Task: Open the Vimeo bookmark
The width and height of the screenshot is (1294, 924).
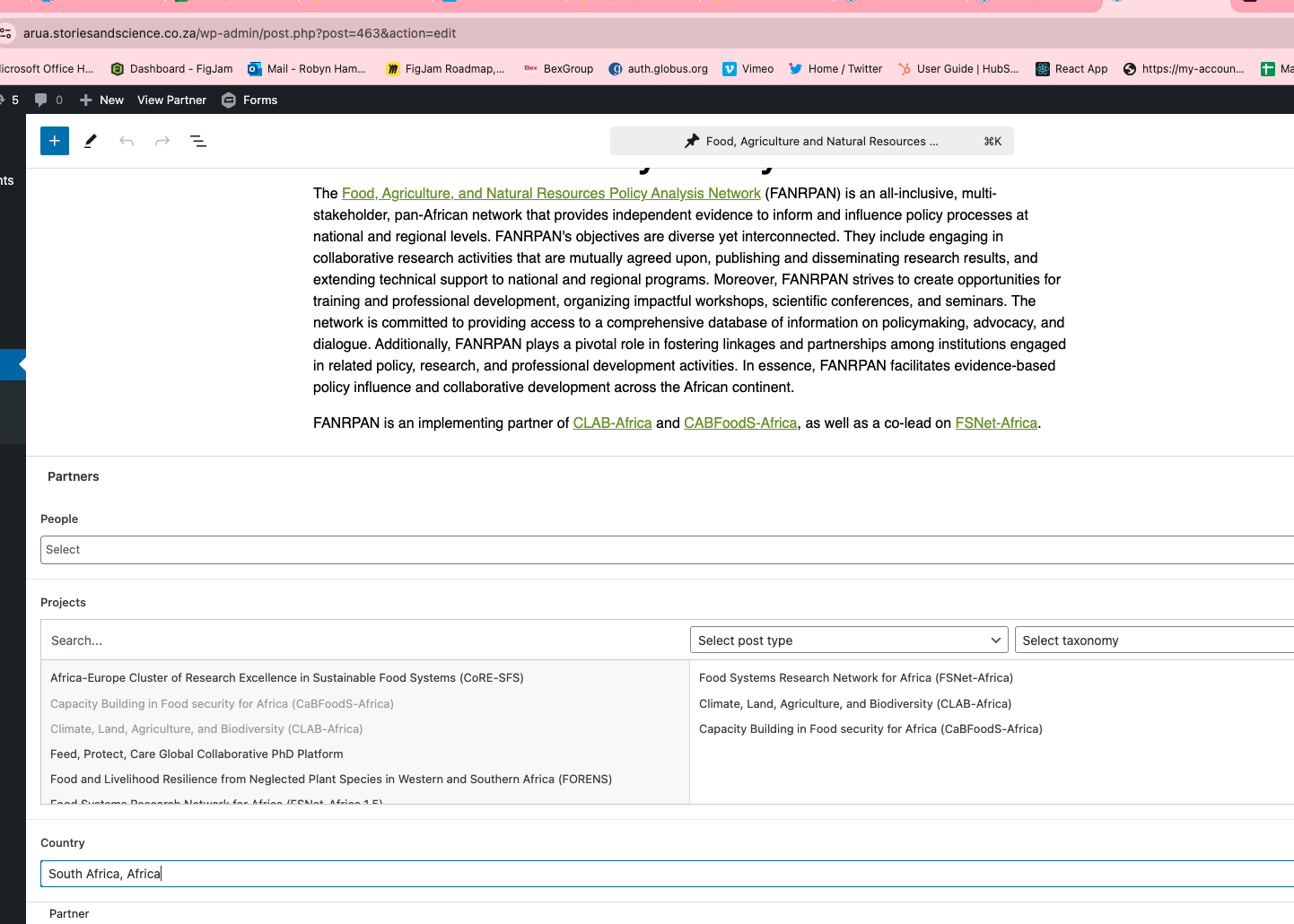Action: [748, 69]
